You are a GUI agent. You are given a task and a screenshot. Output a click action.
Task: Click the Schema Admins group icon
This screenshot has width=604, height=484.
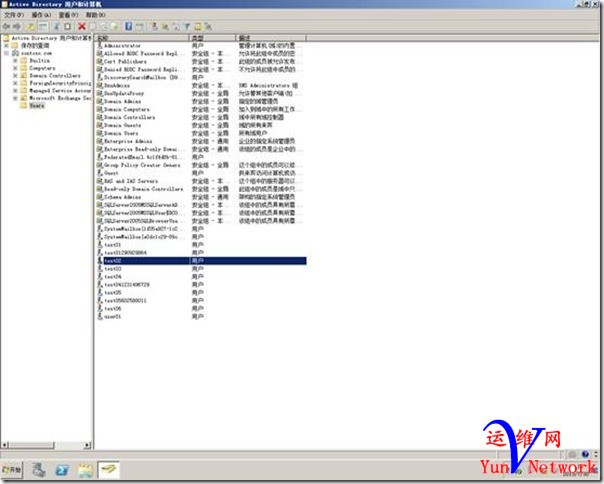[x=100, y=197]
